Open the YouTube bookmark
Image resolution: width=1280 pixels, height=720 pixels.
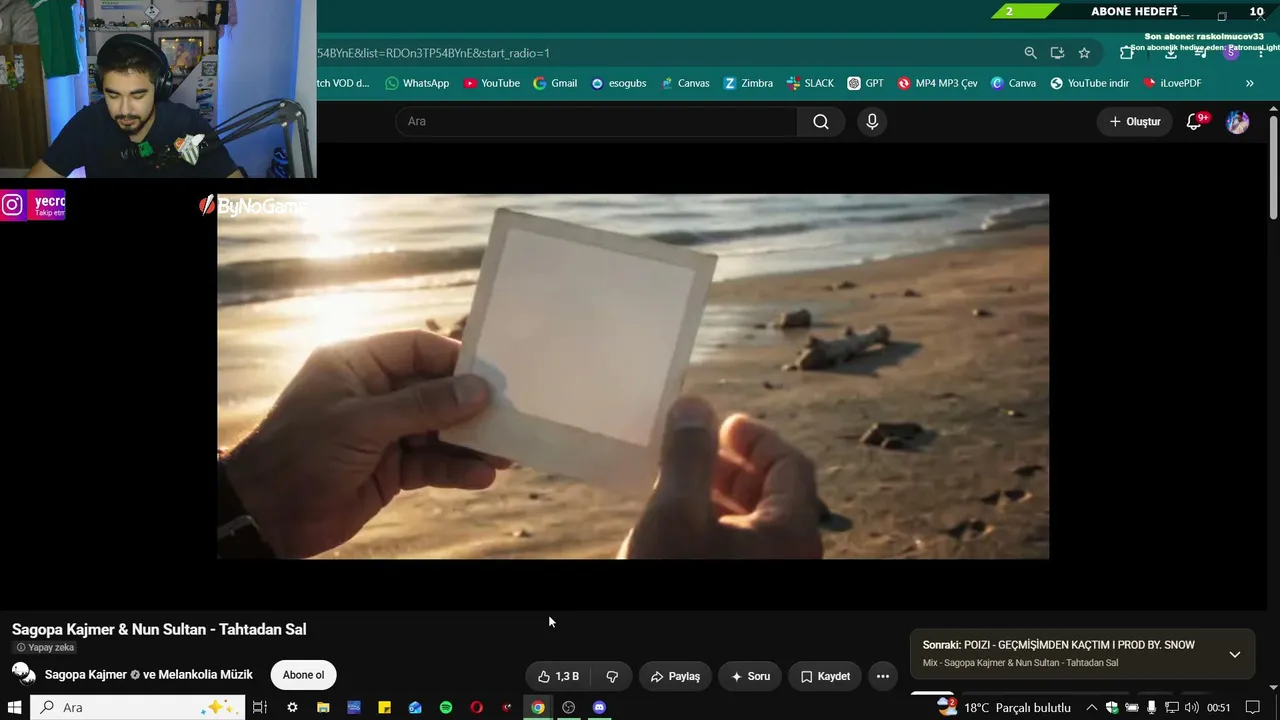491,83
